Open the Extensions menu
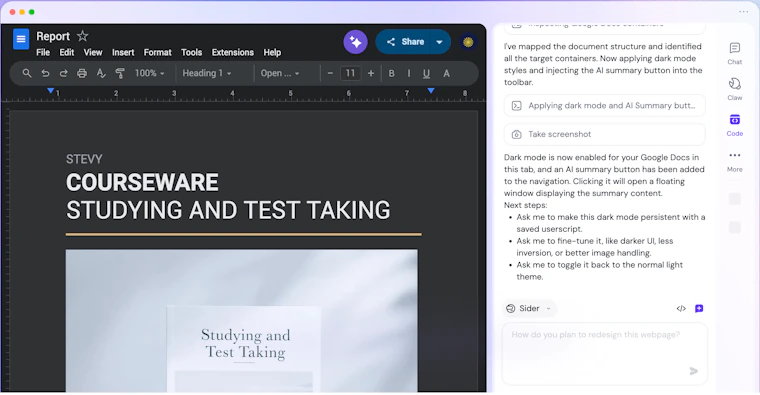Screen dimensions: 760x395 pos(233,52)
